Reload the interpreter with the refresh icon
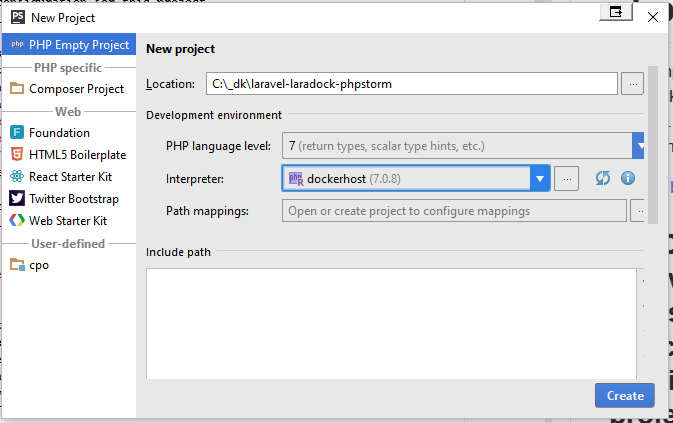The width and height of the screenshot is (673, 423). (603, 178)
